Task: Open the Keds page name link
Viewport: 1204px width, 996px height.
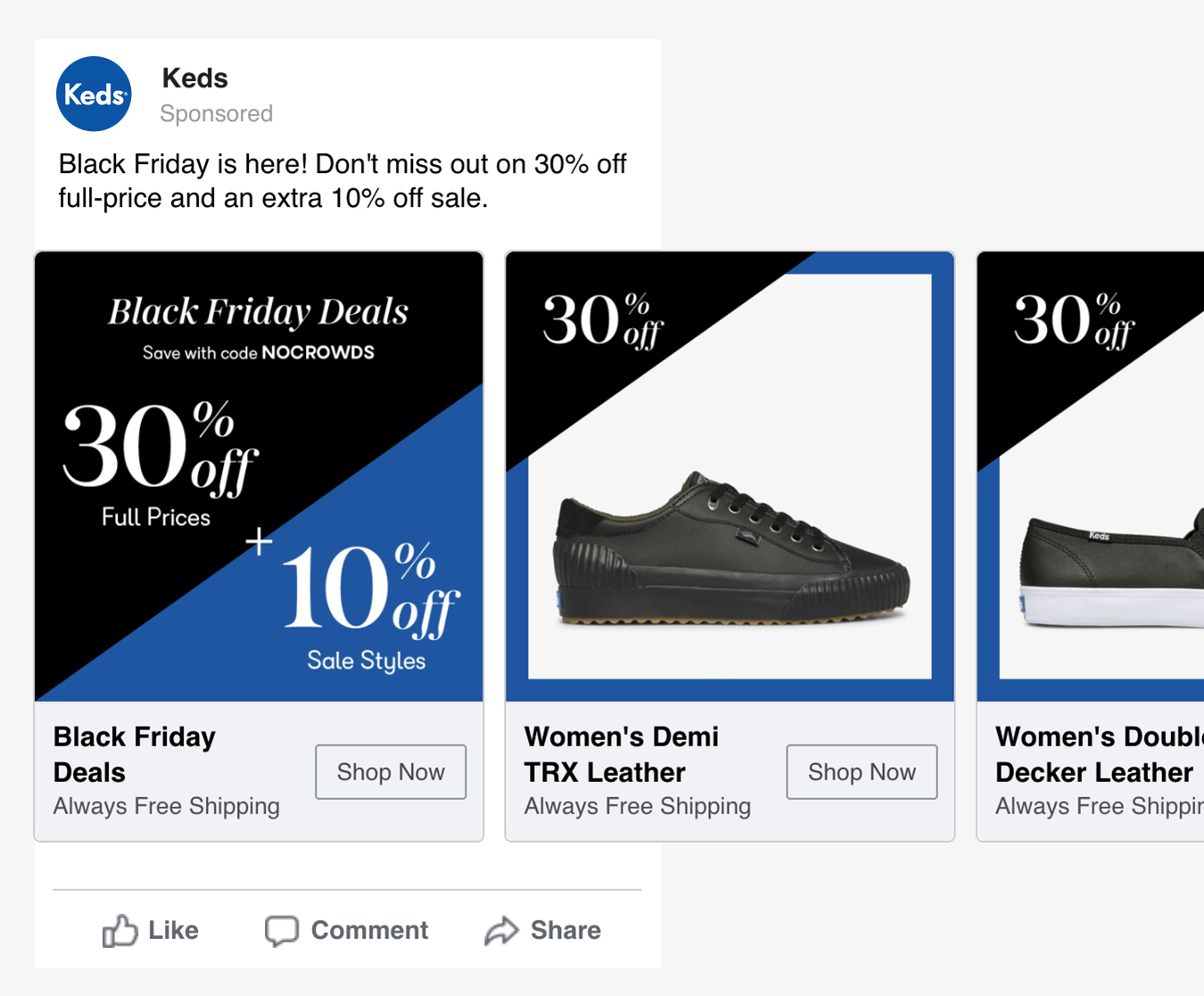Action: point(194,78)
